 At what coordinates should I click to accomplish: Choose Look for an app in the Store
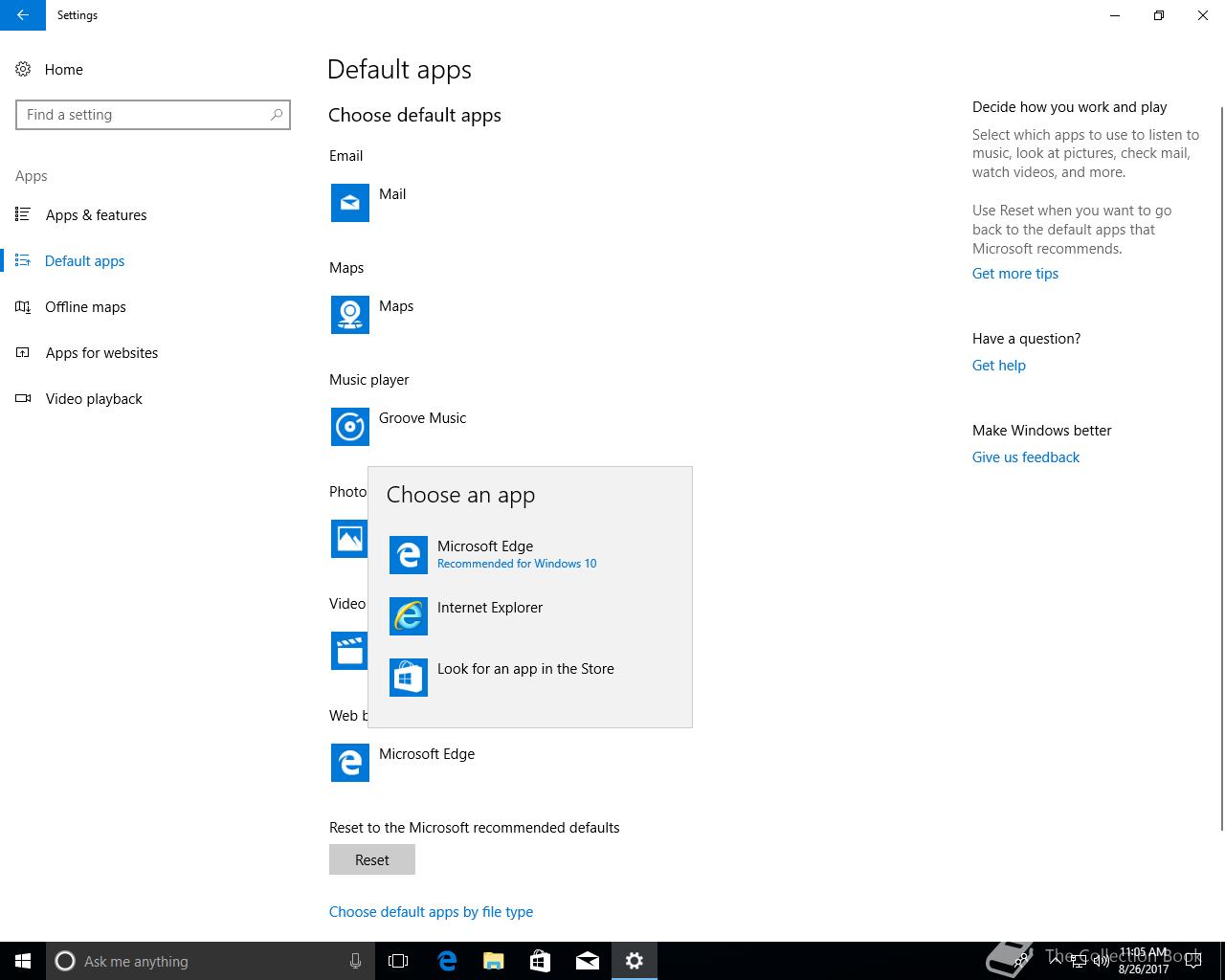(x=530, y=678)
